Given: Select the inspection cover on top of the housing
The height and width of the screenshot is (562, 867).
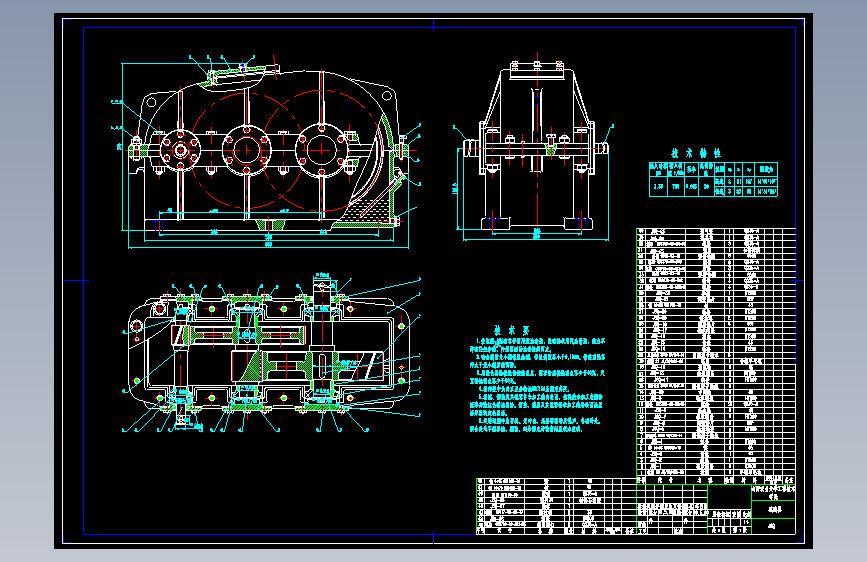Looking at the screenshot, I should (242, 72).
